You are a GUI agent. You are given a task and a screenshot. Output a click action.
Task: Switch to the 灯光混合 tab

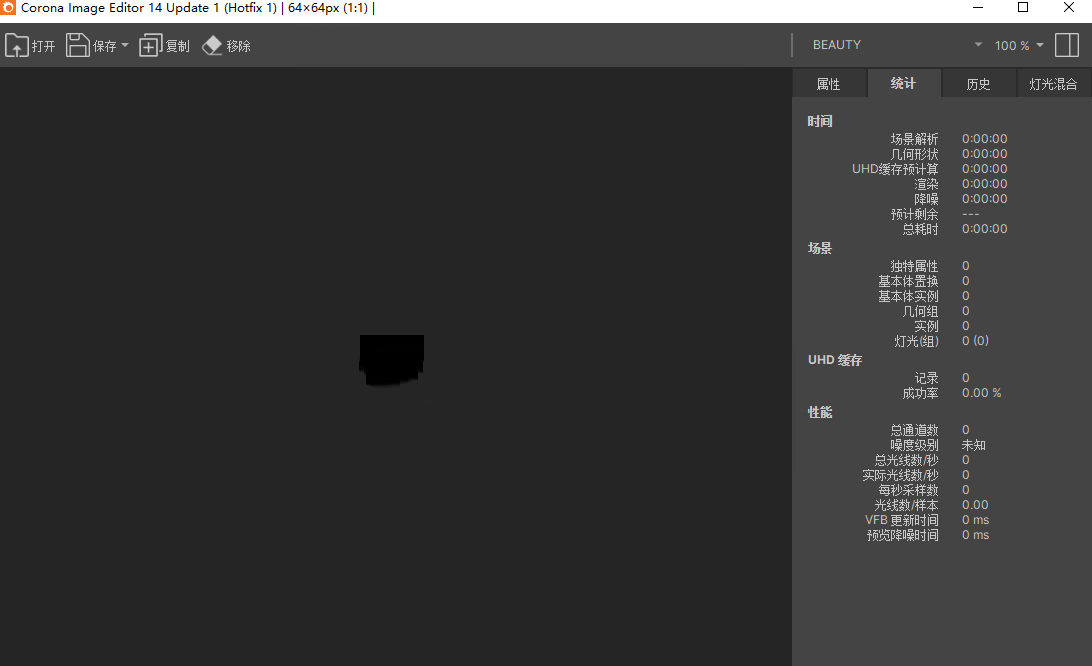[1053, 84]
